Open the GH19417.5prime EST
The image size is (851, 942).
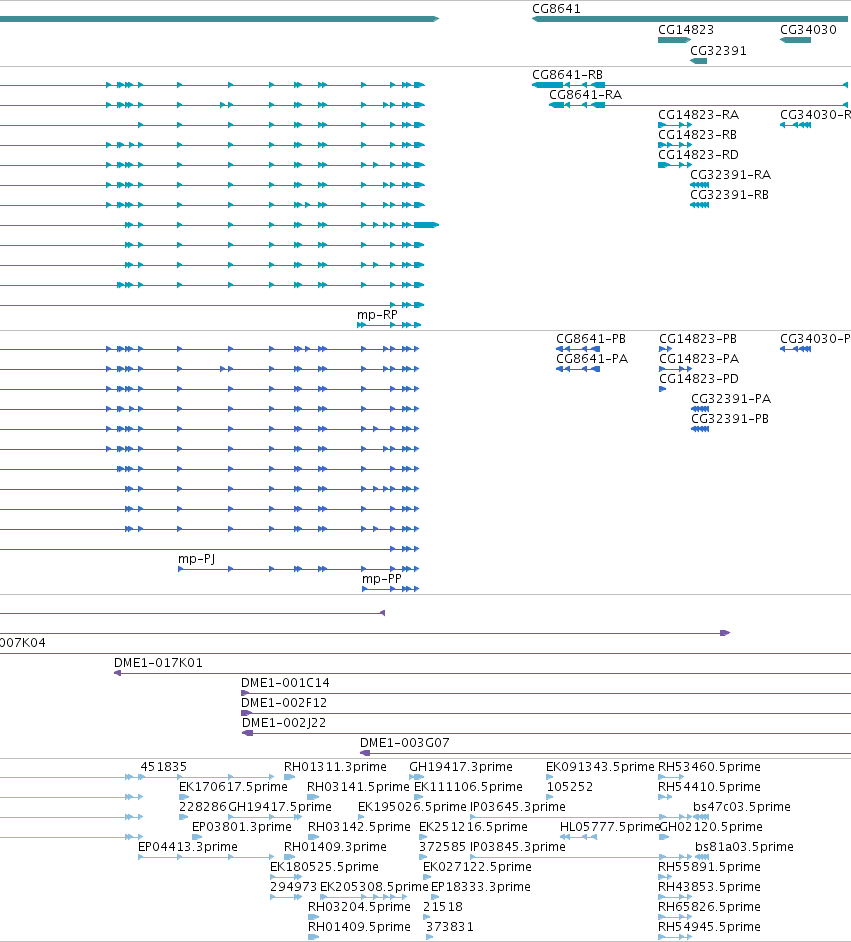tap(265, 817)
